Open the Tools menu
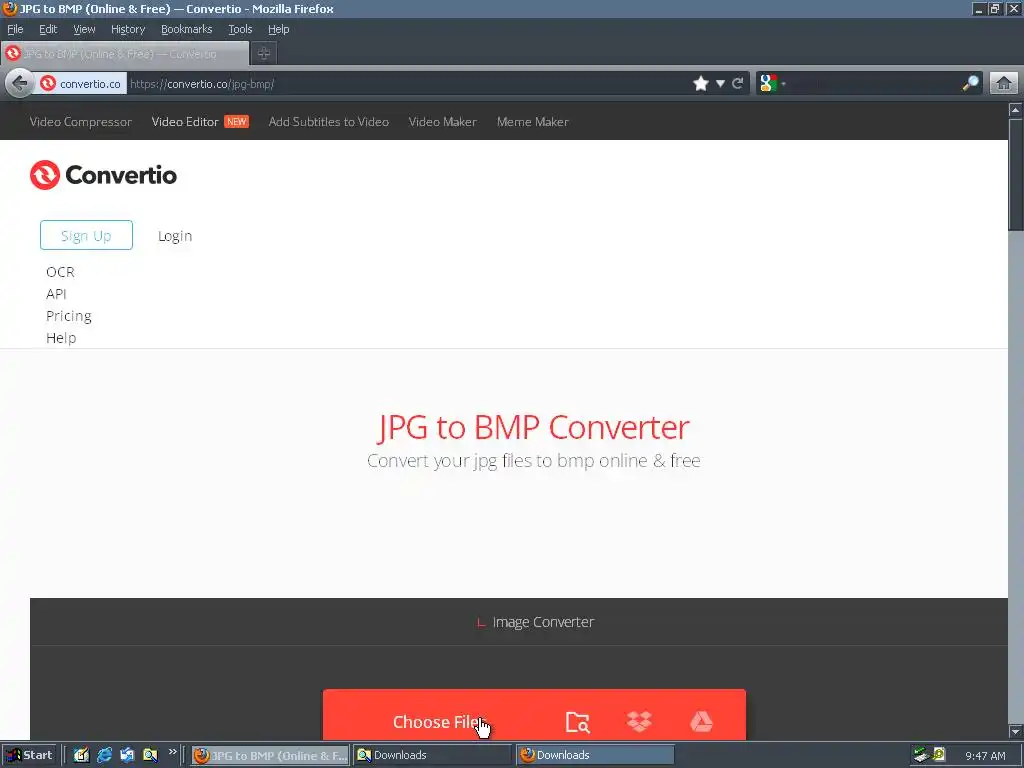Viewport: 1024px width, 768px height. (240, 29)
